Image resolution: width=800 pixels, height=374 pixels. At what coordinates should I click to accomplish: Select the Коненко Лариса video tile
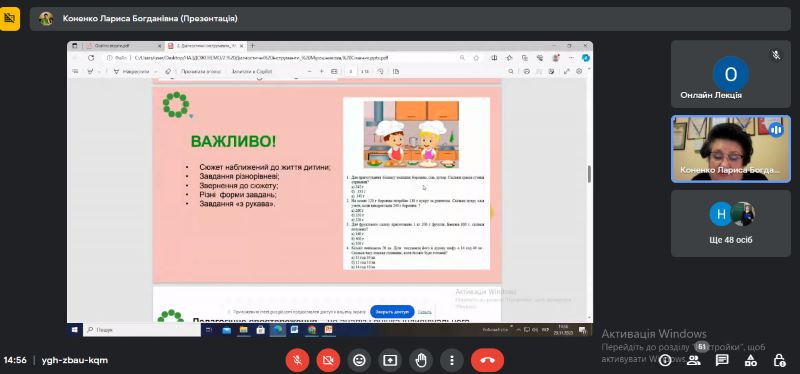tap(731, 149)
